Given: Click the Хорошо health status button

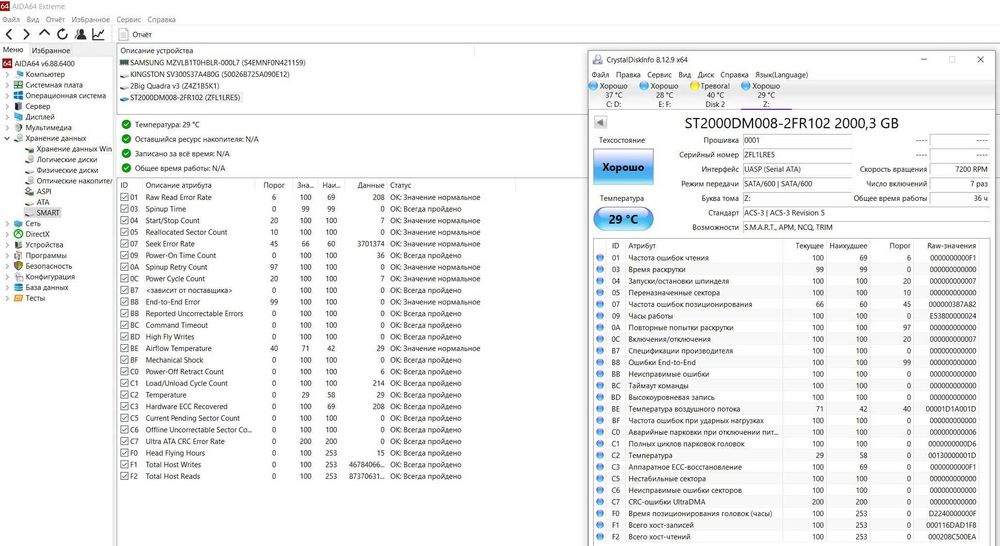Looking at the screenshot, I should pyautogui.click(x=623, y=167).
